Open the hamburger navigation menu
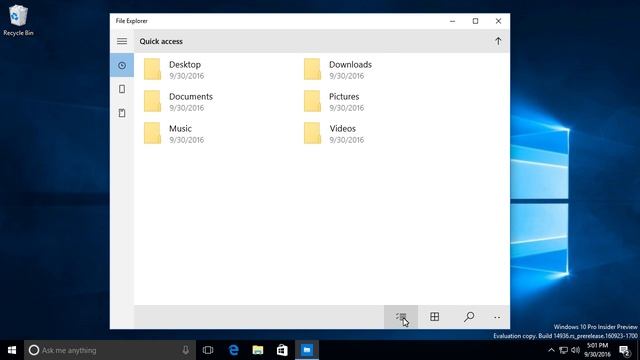 pos(122,41)
